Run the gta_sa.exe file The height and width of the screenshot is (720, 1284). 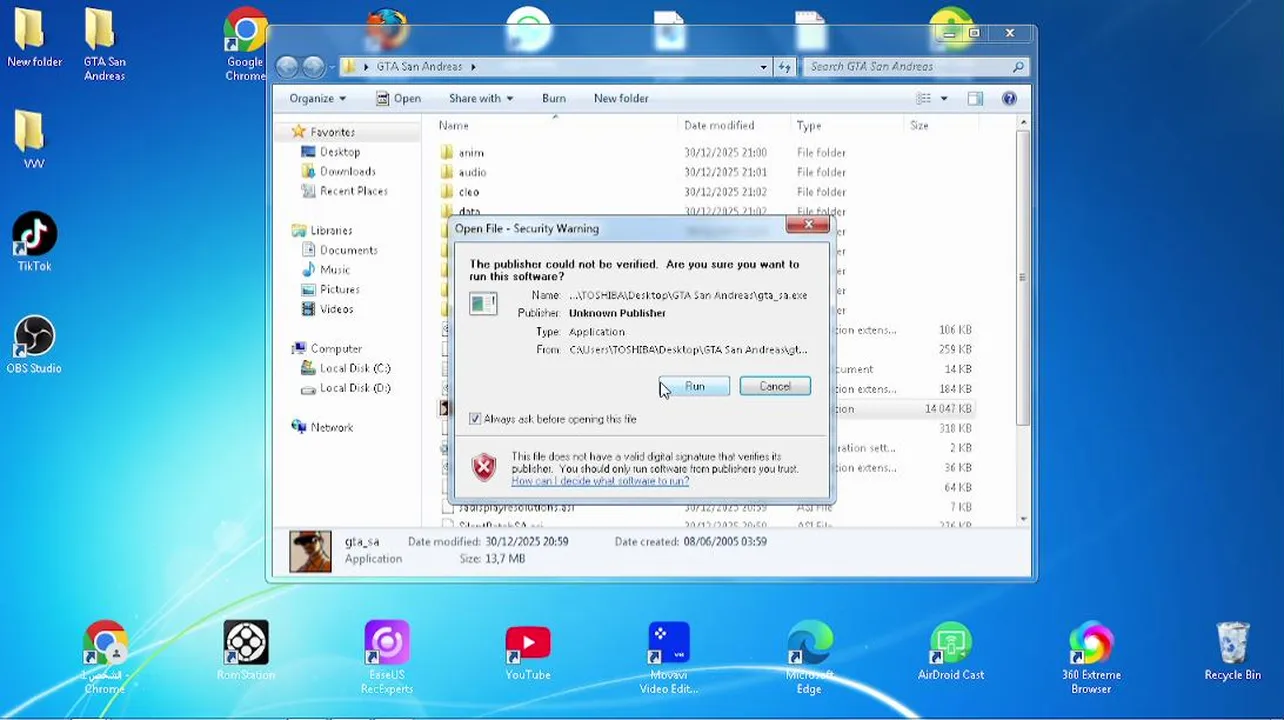pos(694,386)
